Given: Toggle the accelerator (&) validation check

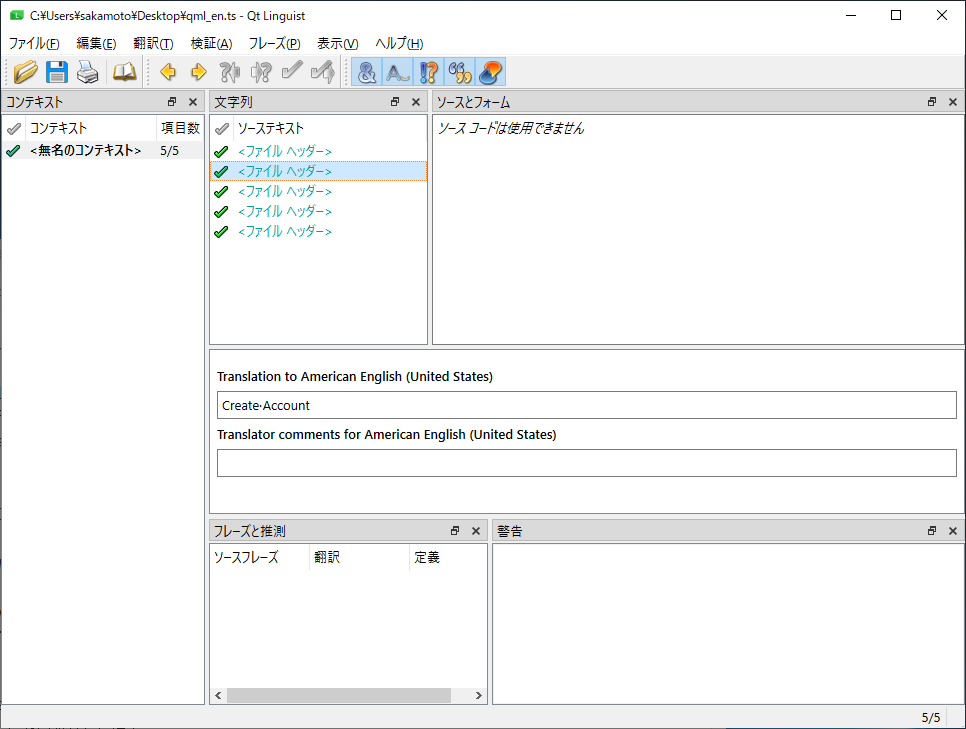Looking at the screenshot, I should pyautogui.click(x=367, y=71).
